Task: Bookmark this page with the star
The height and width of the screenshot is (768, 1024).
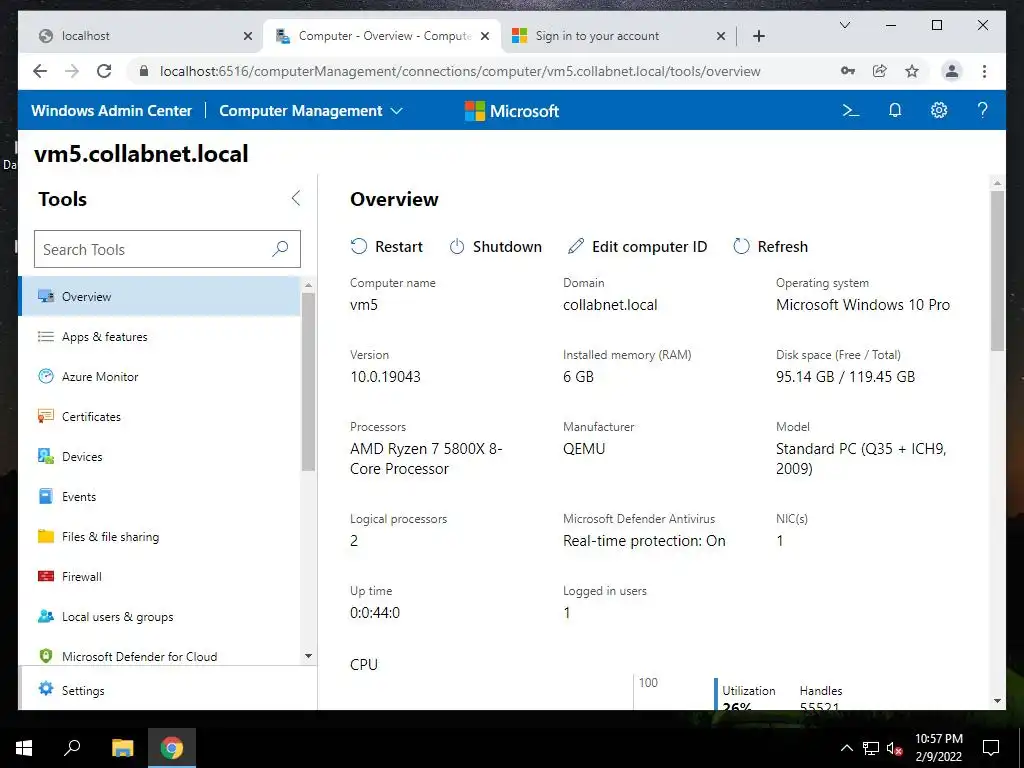Action: pos(912,71)
